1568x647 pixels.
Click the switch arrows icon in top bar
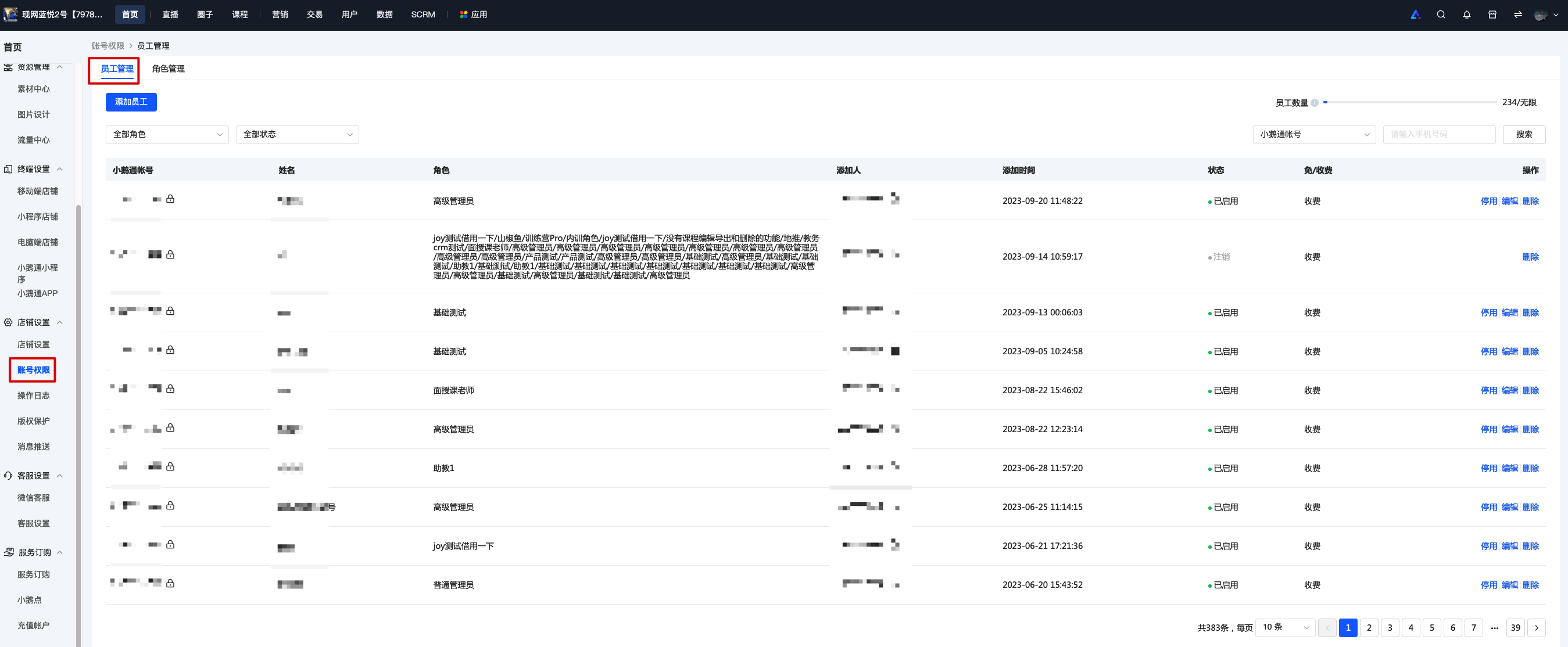tap(1517, 15)
